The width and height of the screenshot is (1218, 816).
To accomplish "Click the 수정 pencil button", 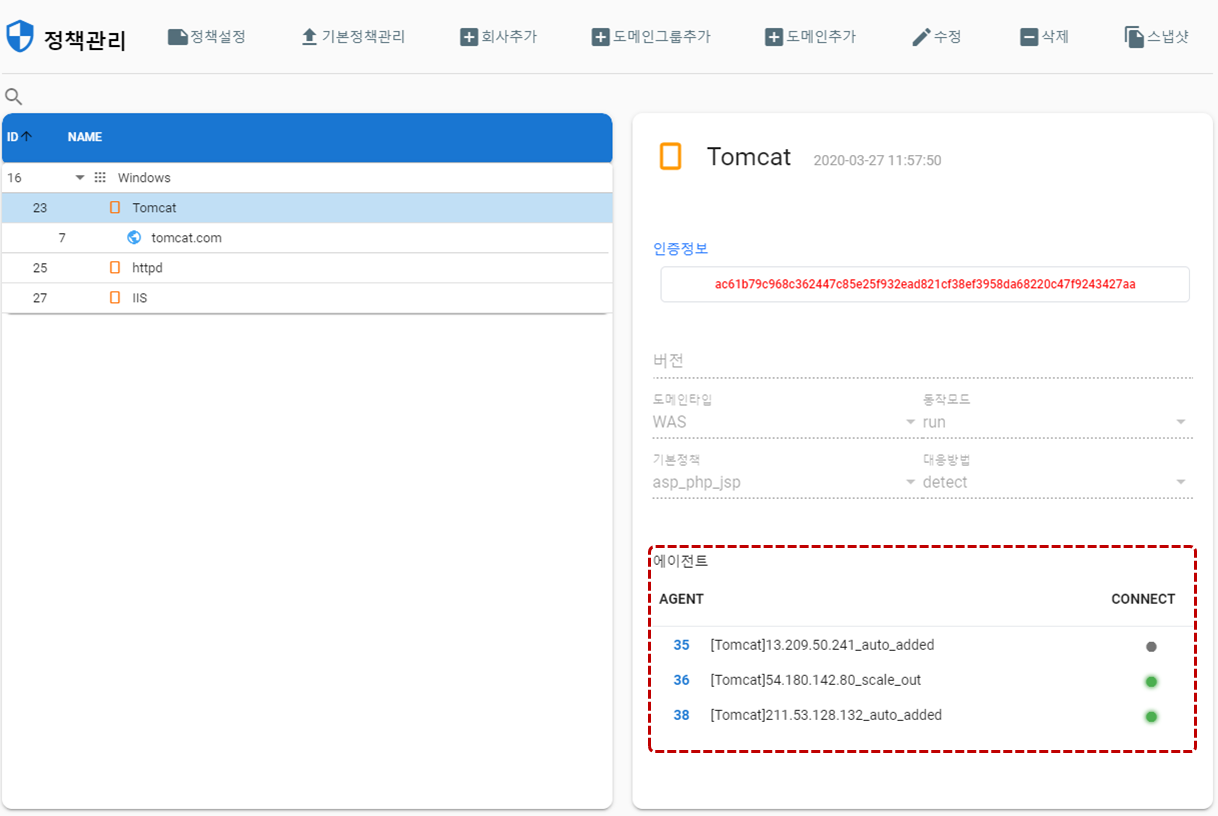I will (x=937, y=37).
